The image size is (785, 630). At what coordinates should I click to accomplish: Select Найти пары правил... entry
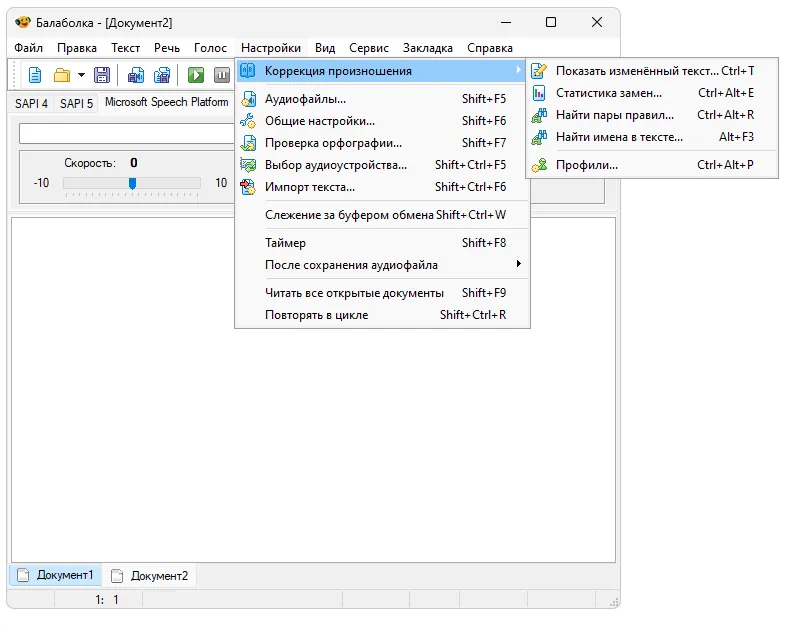tap(652, 115)
